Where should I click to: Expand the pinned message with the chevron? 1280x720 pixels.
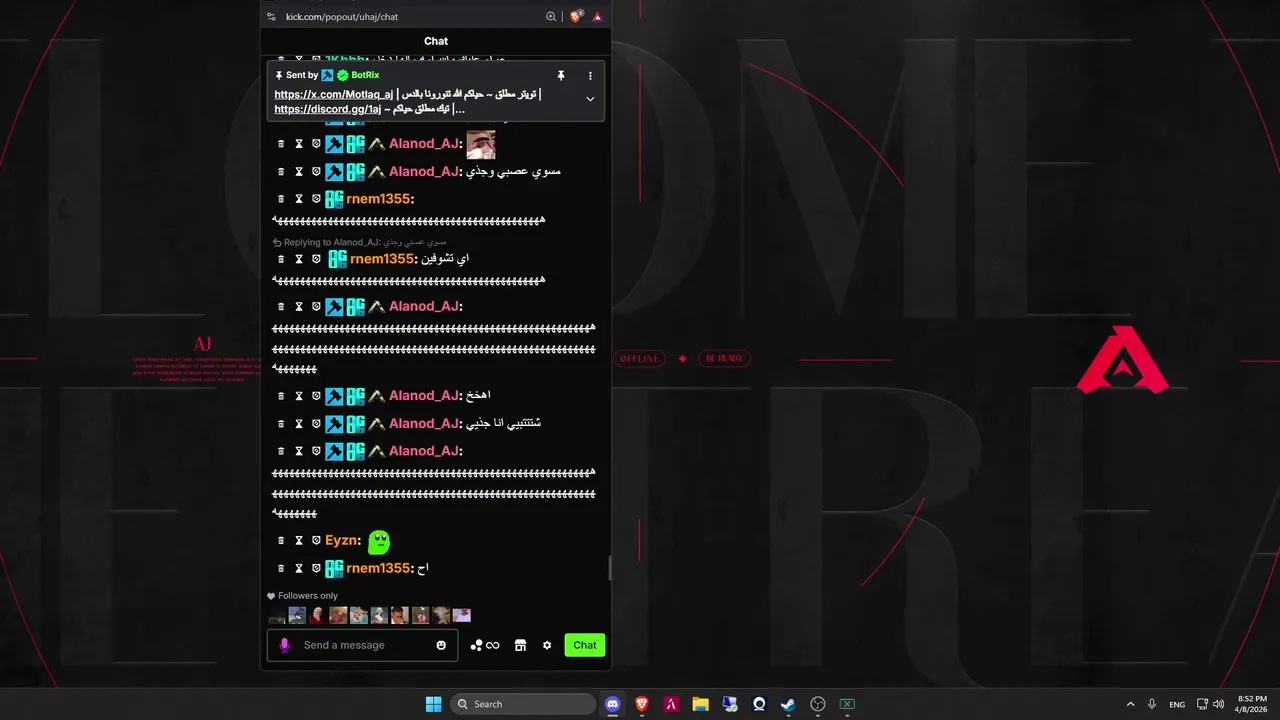pyautogui.click(x=590, y=99)
